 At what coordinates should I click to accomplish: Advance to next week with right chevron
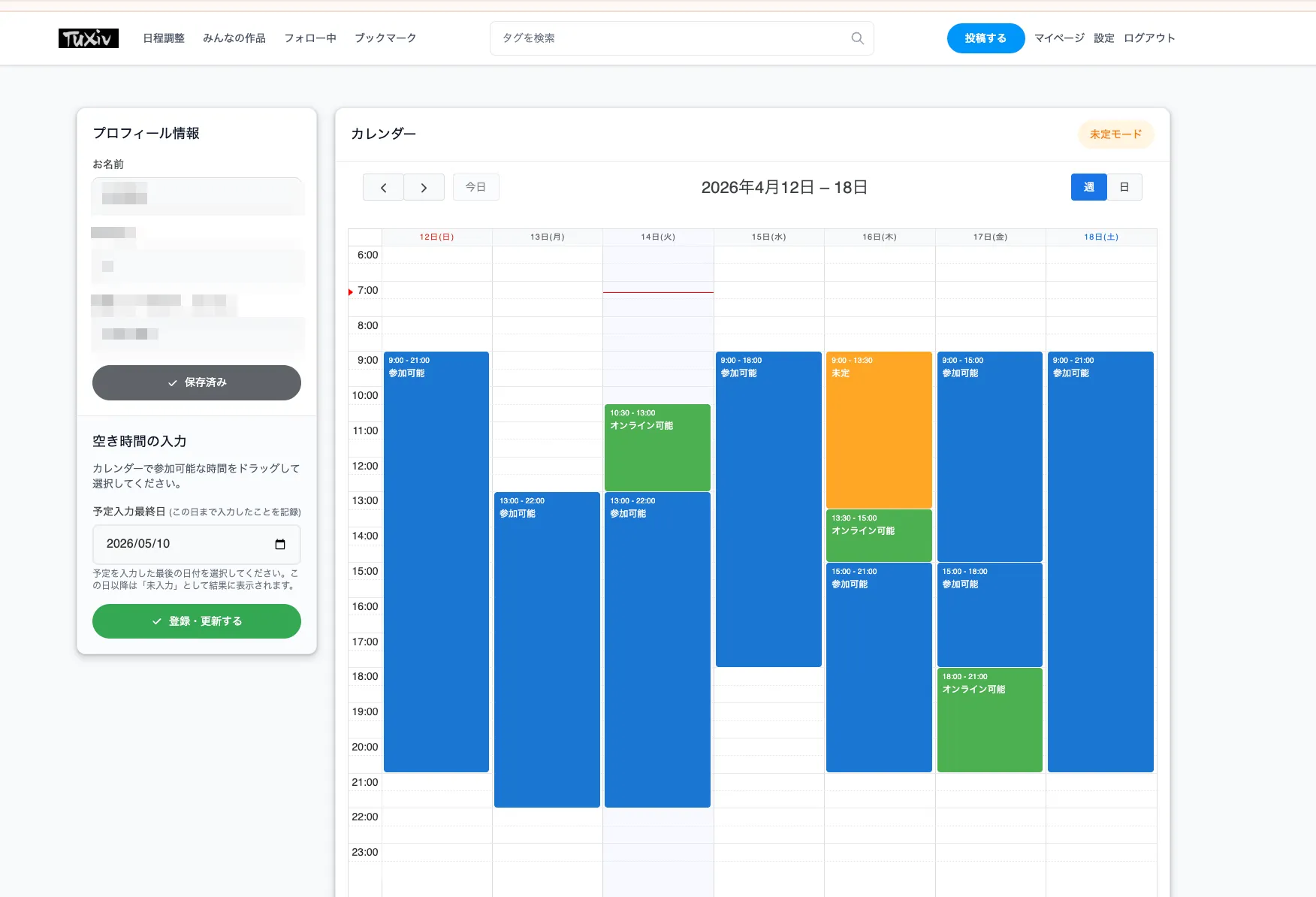click(424, 188)
